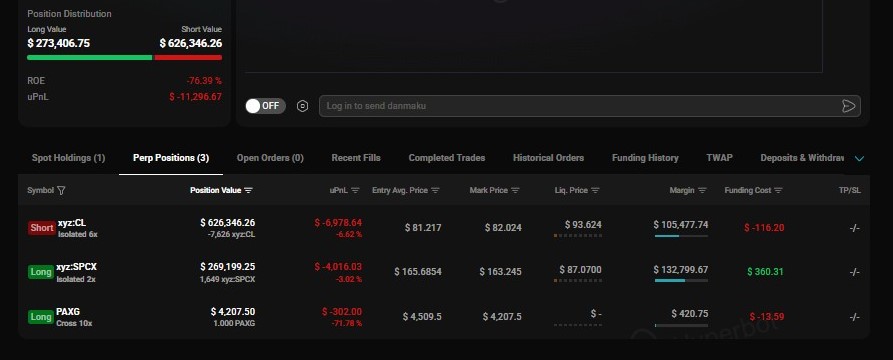Click liquidation price $ 93.624
Viewport: 893px width, 360px height.
pos(583,225)
